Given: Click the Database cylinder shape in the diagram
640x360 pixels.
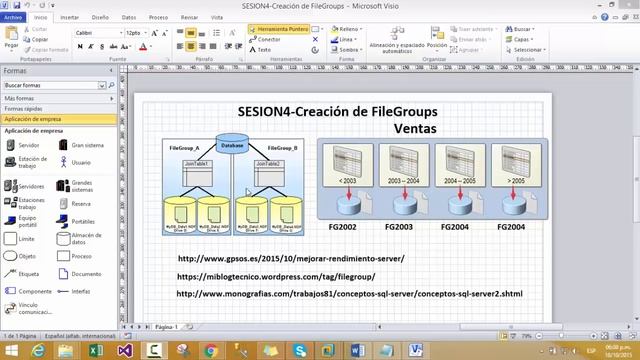Looking at the screenshot, I should tap(232, 144).
